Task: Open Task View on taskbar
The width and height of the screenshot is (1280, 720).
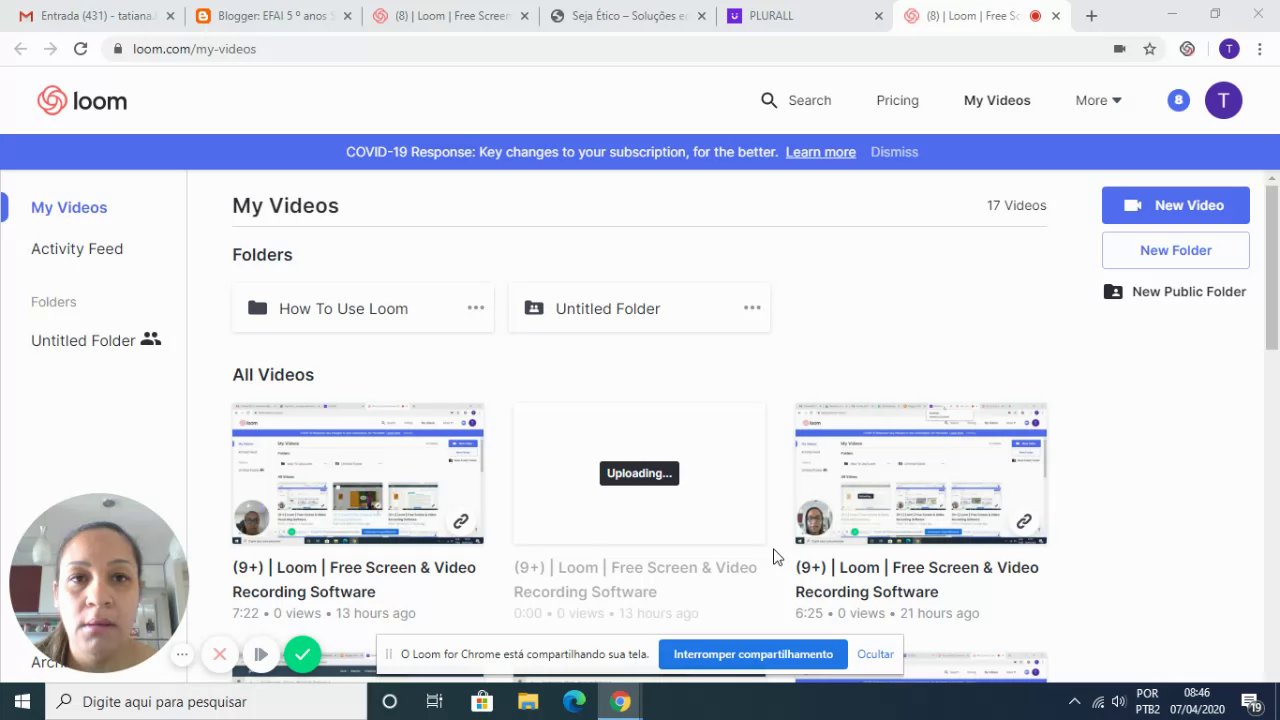Action: coord(434,702)
